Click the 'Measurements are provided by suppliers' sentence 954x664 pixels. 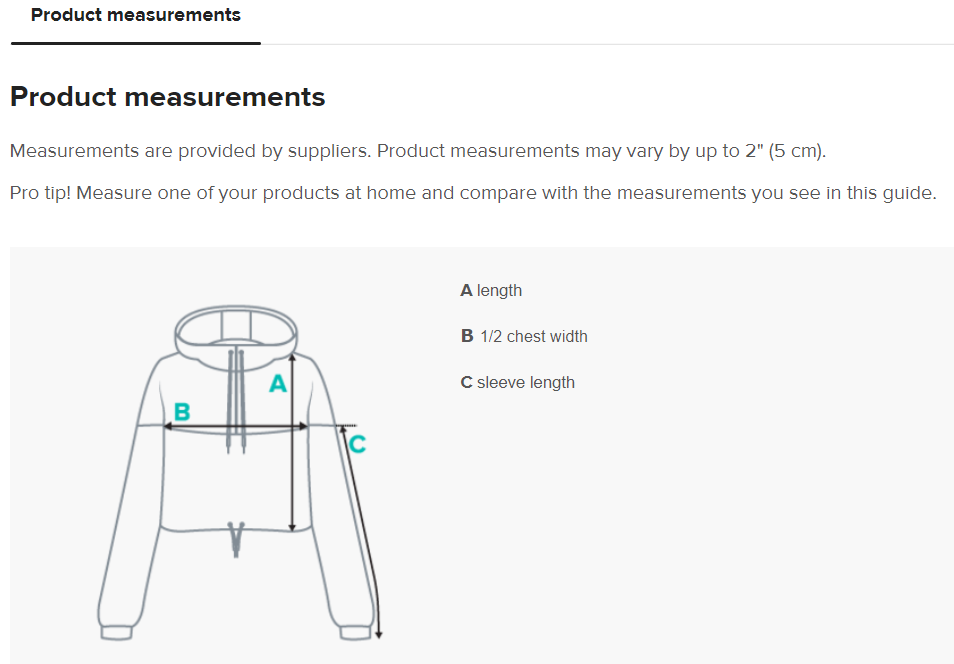417,152
